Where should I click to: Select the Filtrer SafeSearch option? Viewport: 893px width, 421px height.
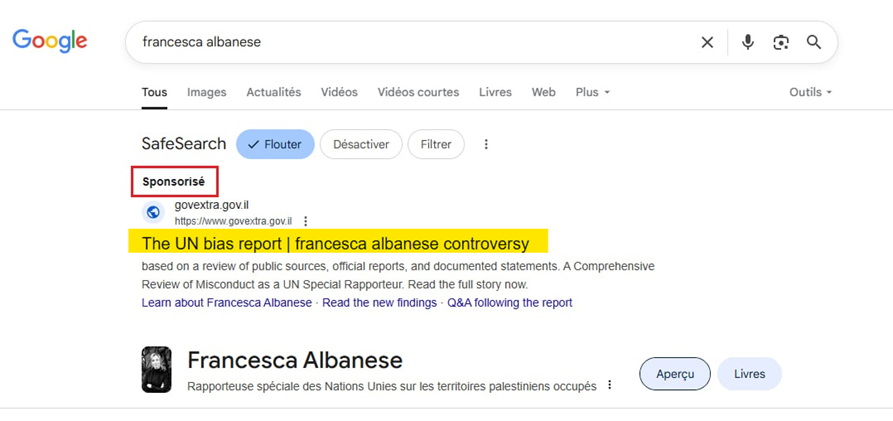click(x=435, y=144)
